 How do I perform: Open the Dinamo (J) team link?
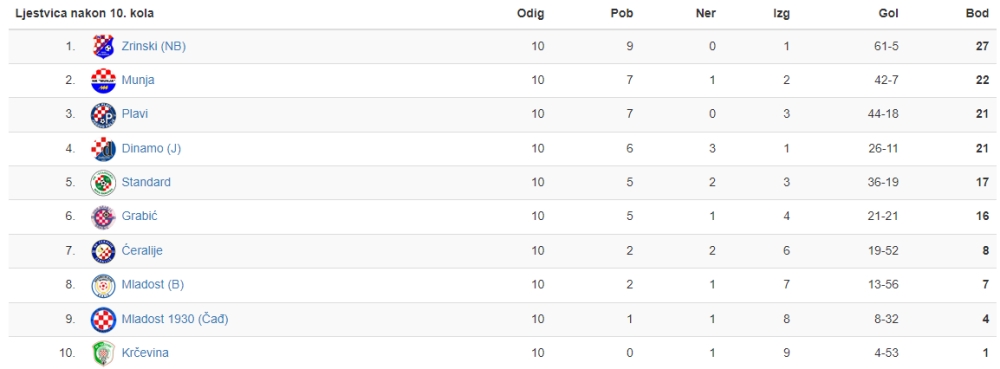point(151,148)
